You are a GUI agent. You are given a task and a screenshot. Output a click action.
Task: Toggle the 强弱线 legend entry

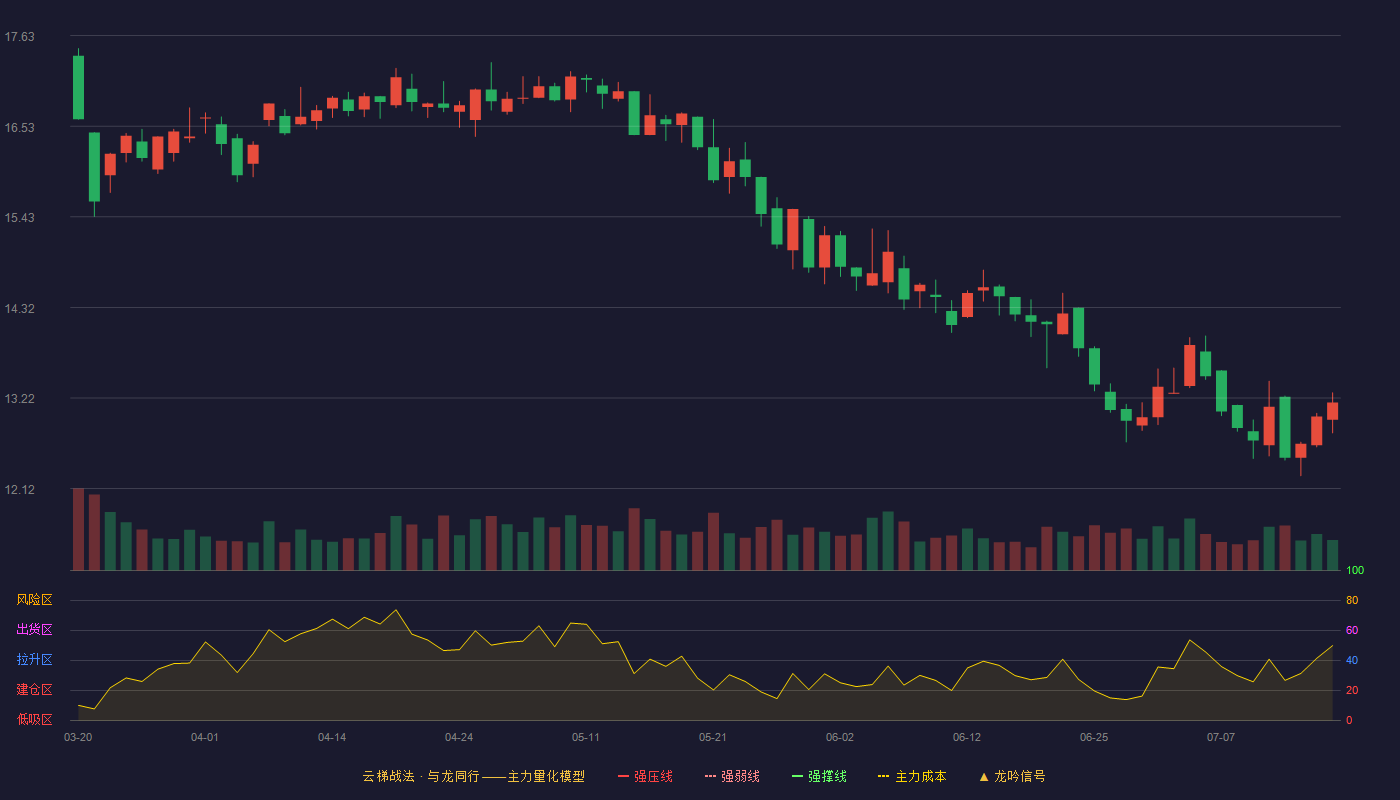[732, 776]
